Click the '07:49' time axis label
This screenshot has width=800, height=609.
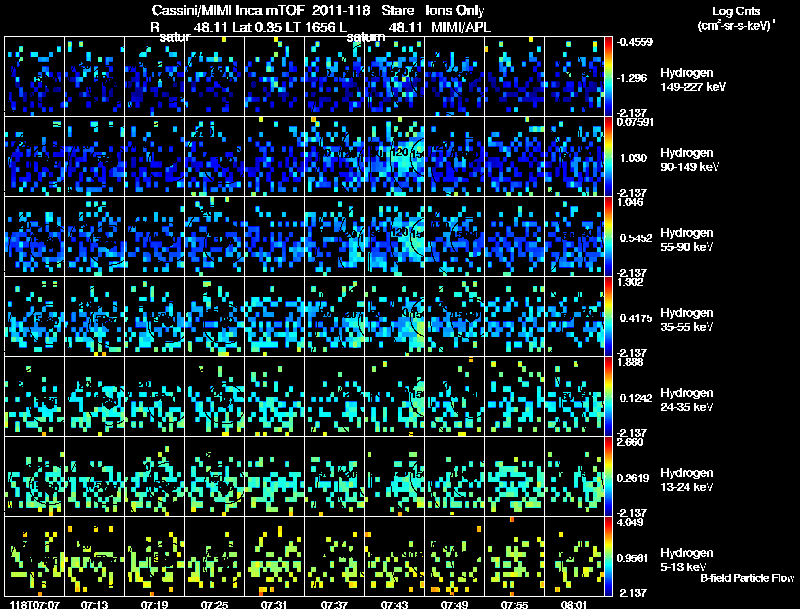[454, 604]
